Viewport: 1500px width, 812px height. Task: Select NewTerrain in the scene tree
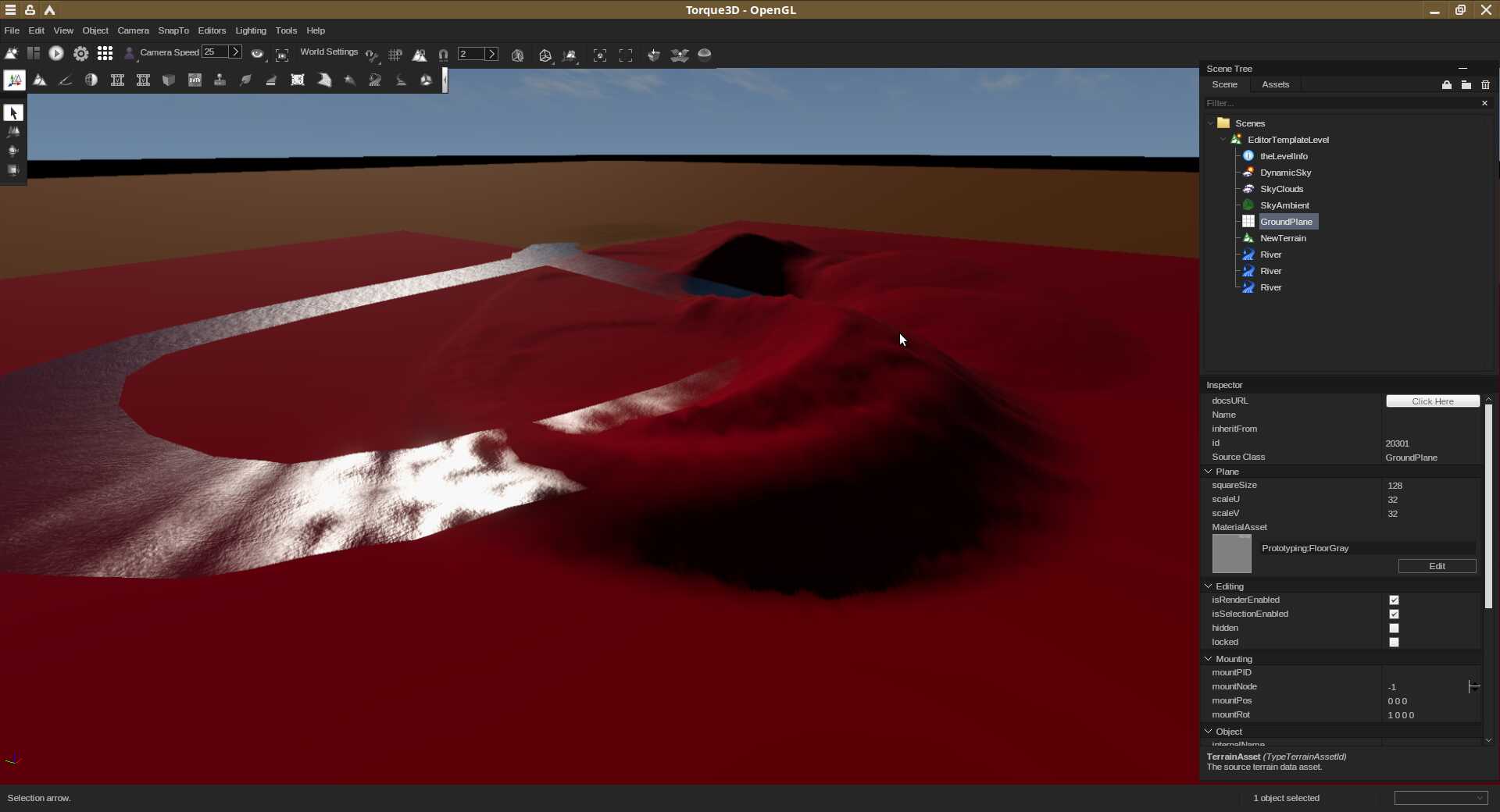pyautogui.click(x=1283, y=238)
